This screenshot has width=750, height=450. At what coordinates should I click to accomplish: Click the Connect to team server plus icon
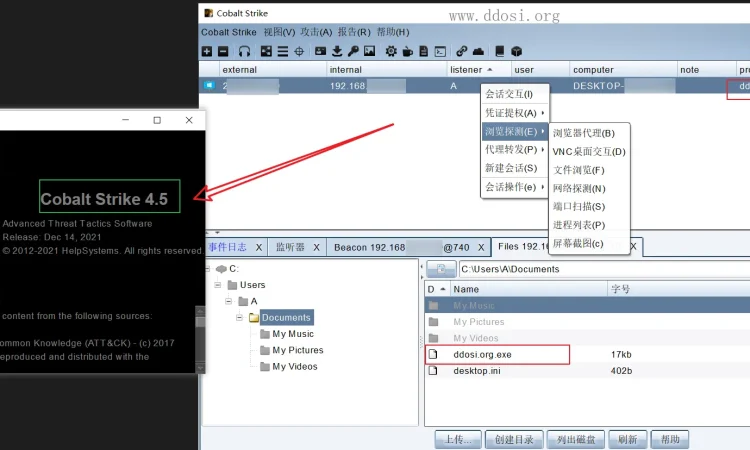[x=207, y=51]
